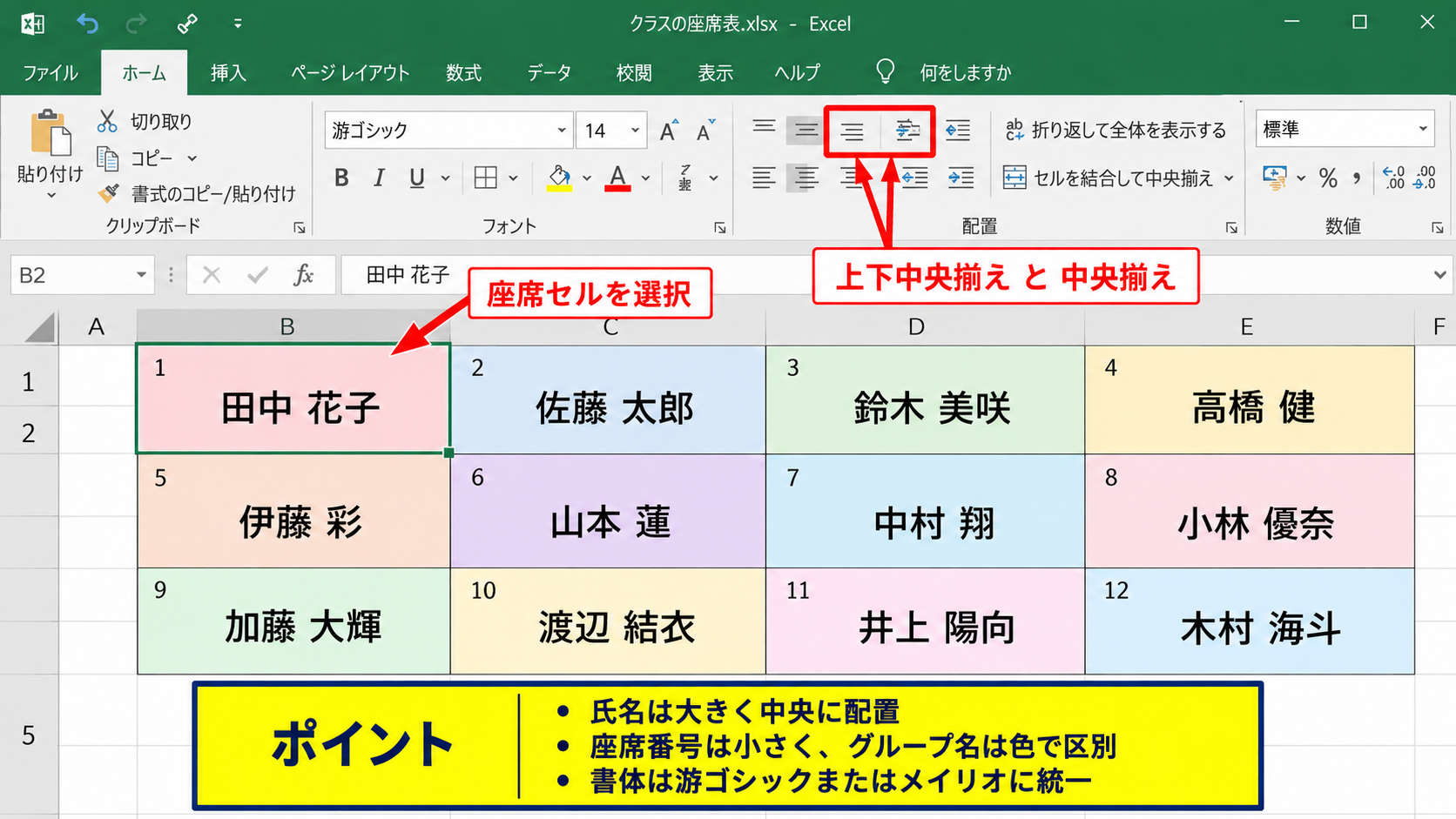Switch to the ページ レイアウト tab
This screenshot has height=819, width=1456.
coord(350,73)
